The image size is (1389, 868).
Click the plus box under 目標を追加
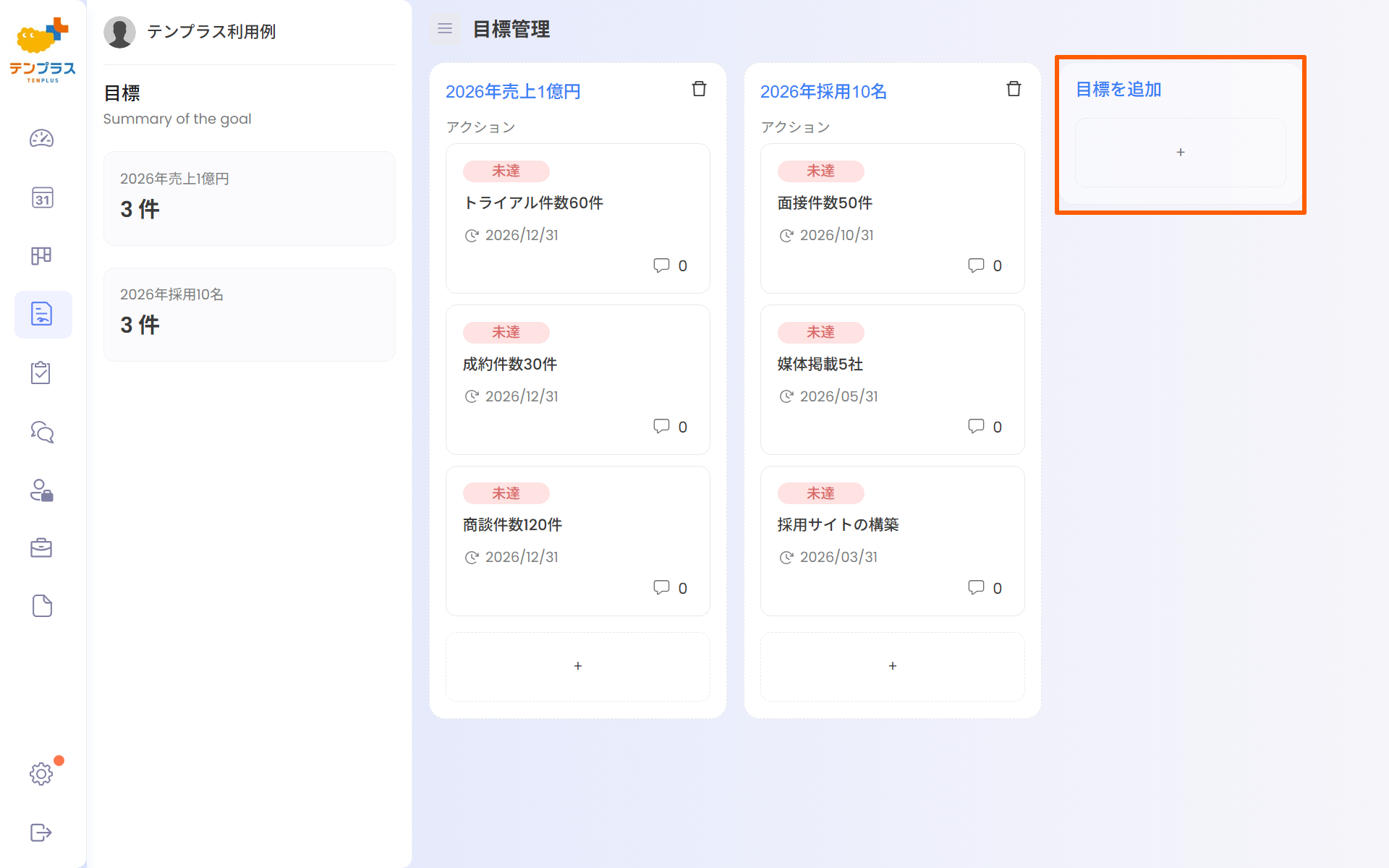[x=1181, y=153]
